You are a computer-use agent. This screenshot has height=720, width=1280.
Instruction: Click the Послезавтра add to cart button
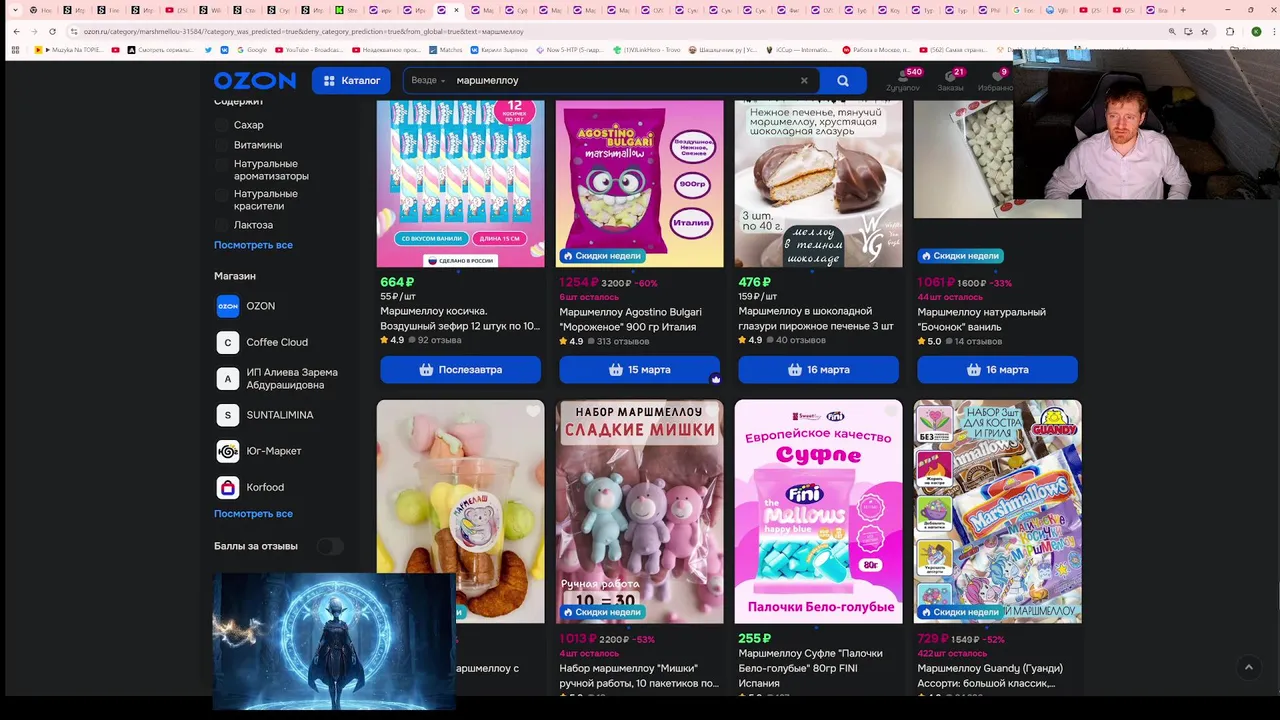click(x=460, y=370)
